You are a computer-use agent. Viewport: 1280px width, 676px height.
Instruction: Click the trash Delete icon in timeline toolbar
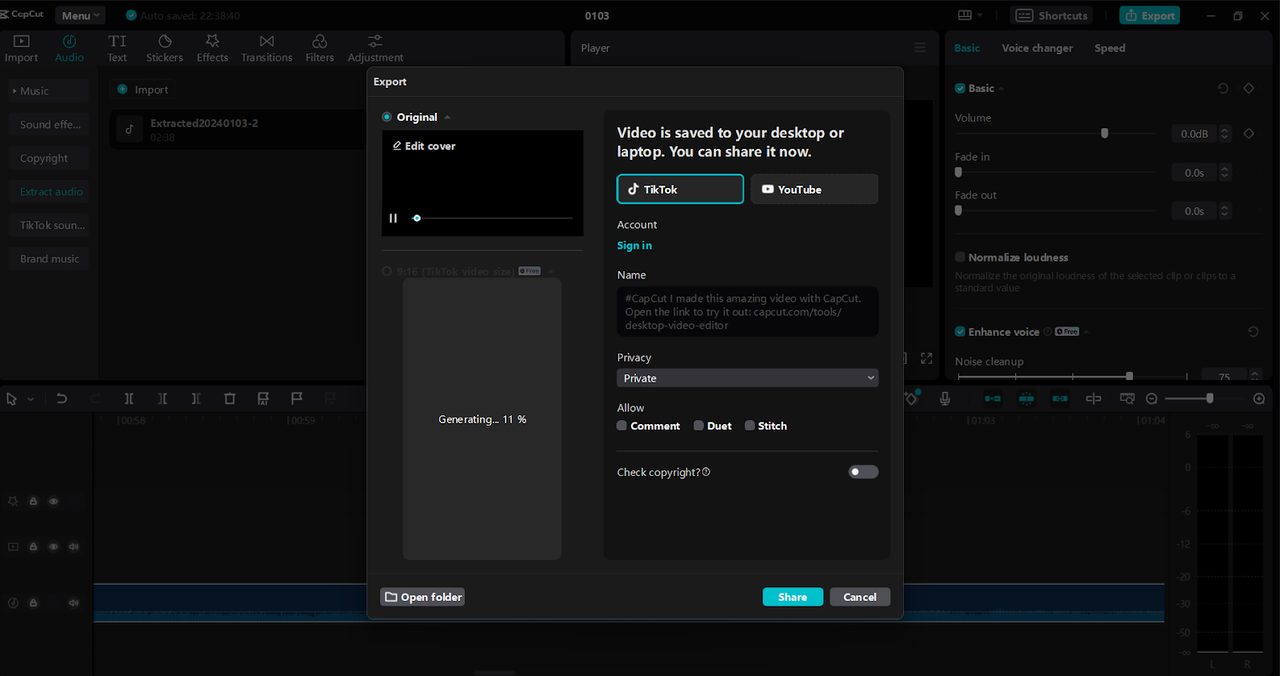tap(230, 398)
